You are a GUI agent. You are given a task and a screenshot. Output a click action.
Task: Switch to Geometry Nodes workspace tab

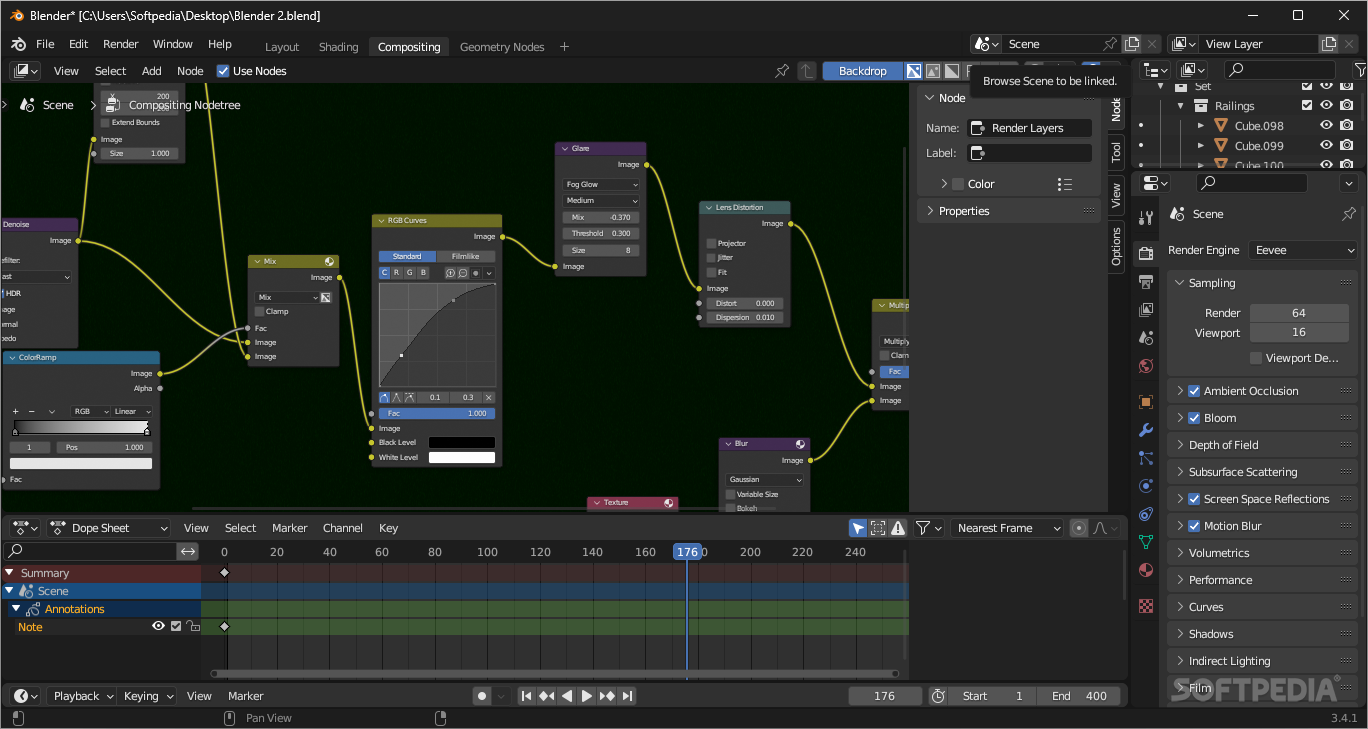point(502,47)
